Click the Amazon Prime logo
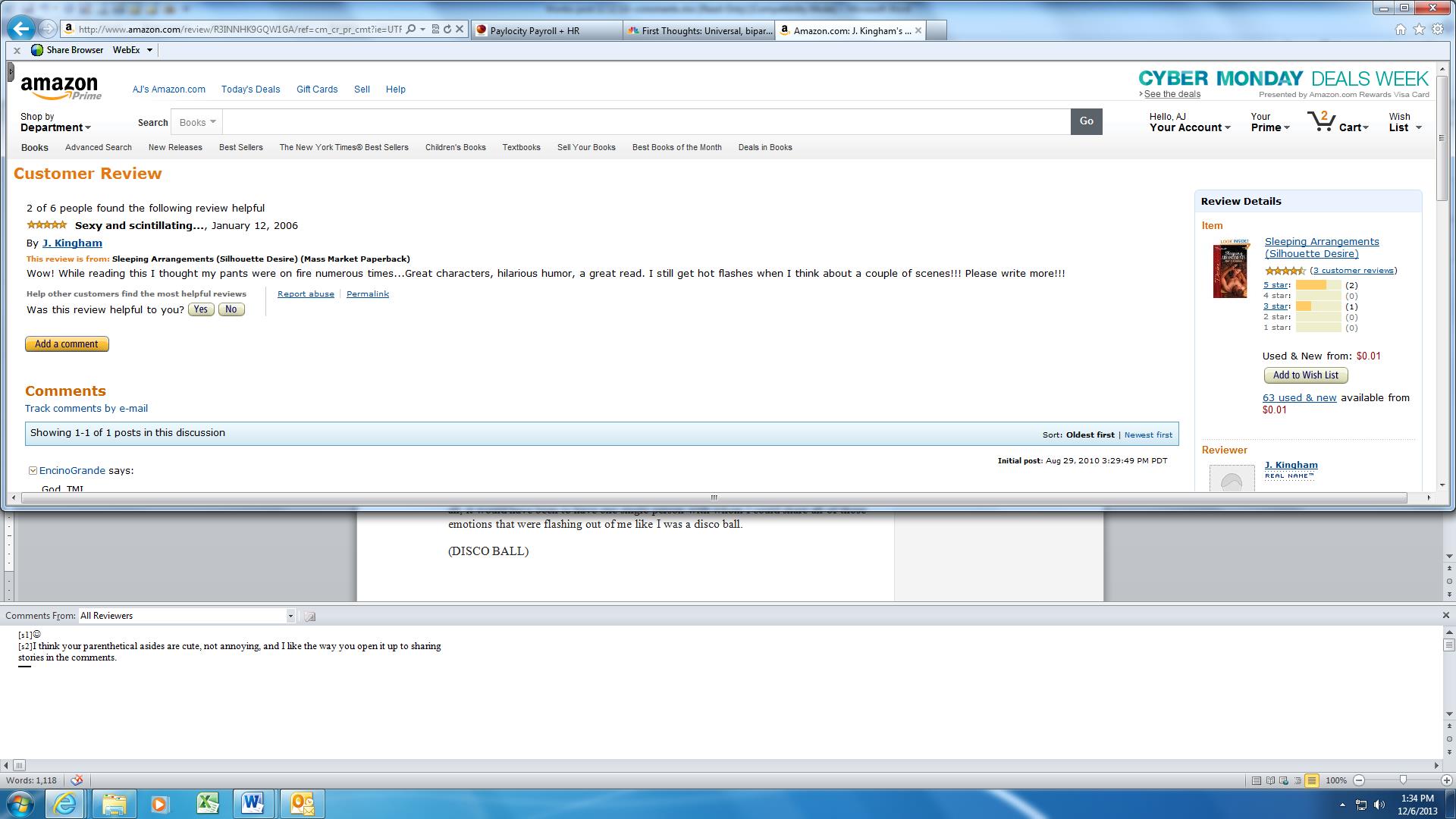This screenshot has width=1456, height=819. click(x=61, y=87)
